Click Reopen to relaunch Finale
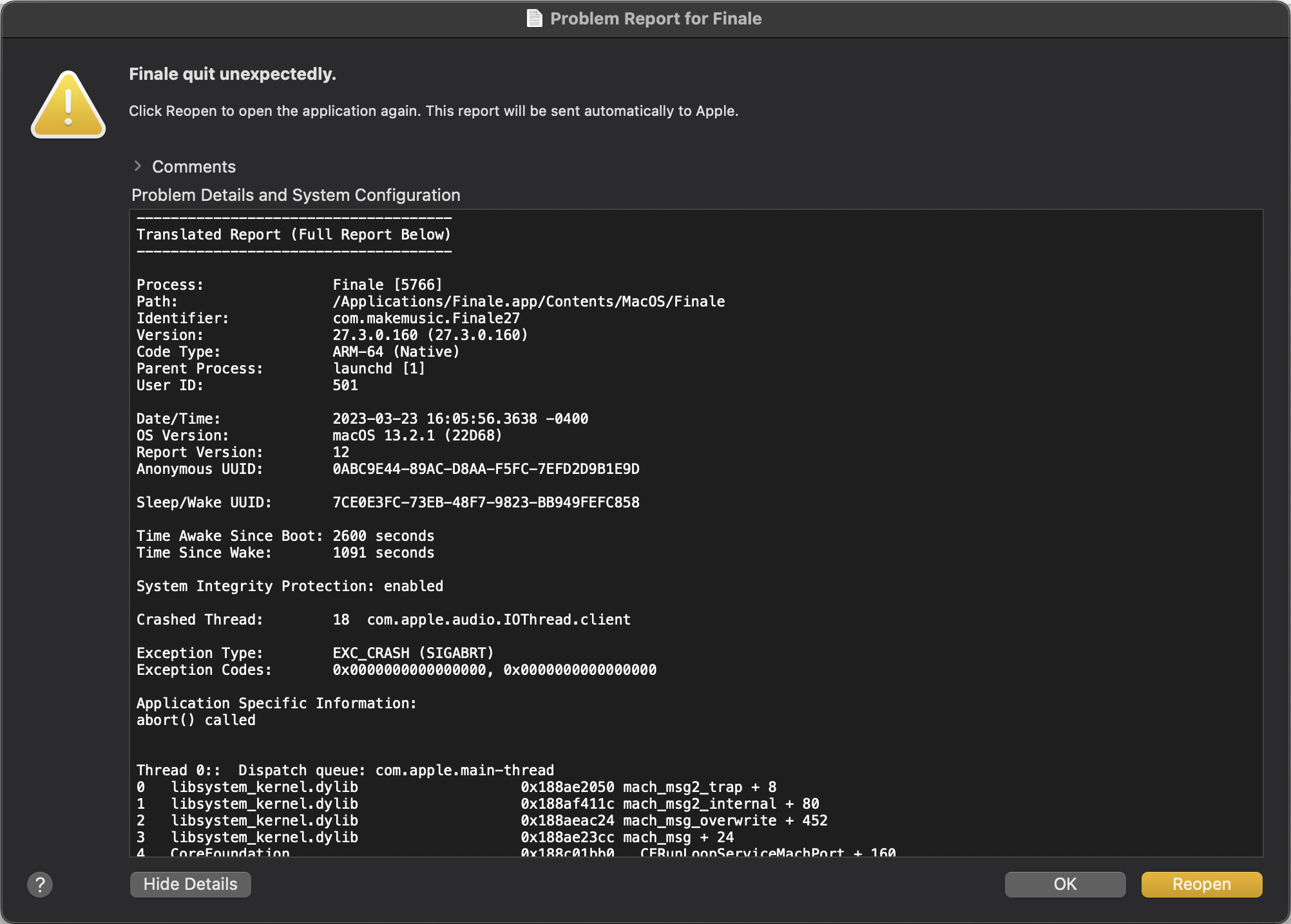The height and width of the screenshot is (924, 1291). click(1201, 884)
